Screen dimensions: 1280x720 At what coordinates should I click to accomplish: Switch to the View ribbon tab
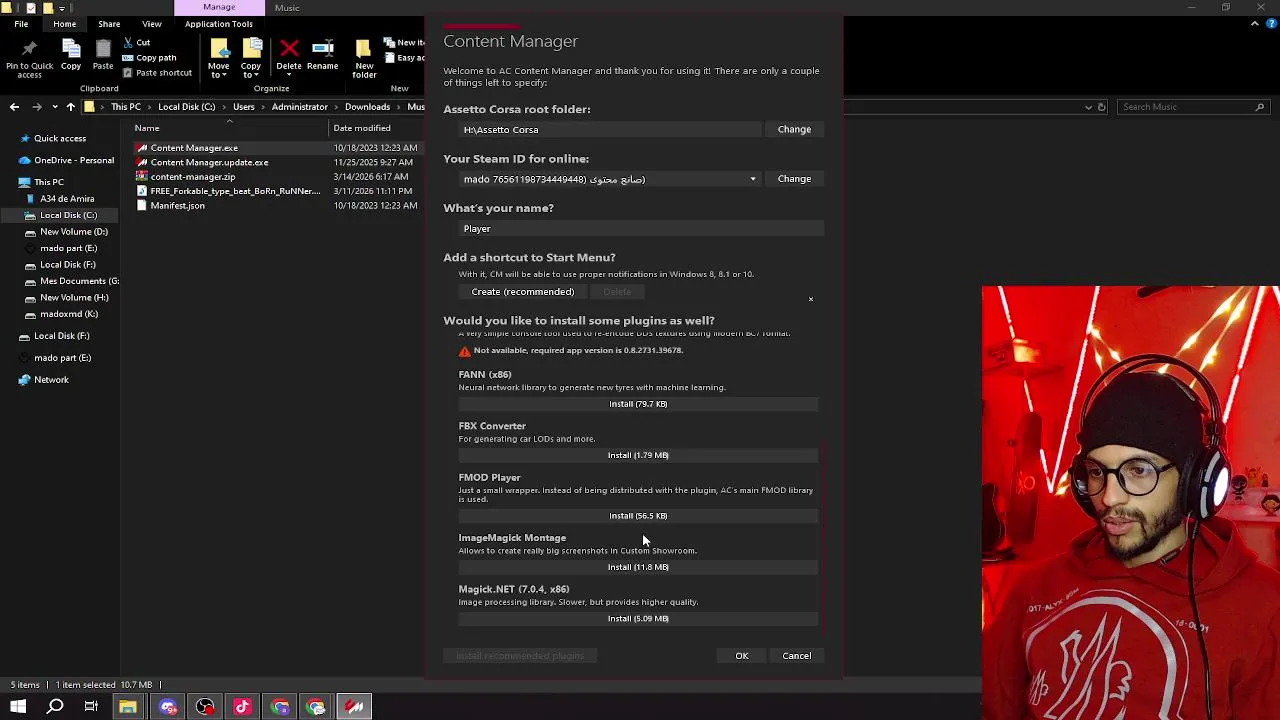152,24
